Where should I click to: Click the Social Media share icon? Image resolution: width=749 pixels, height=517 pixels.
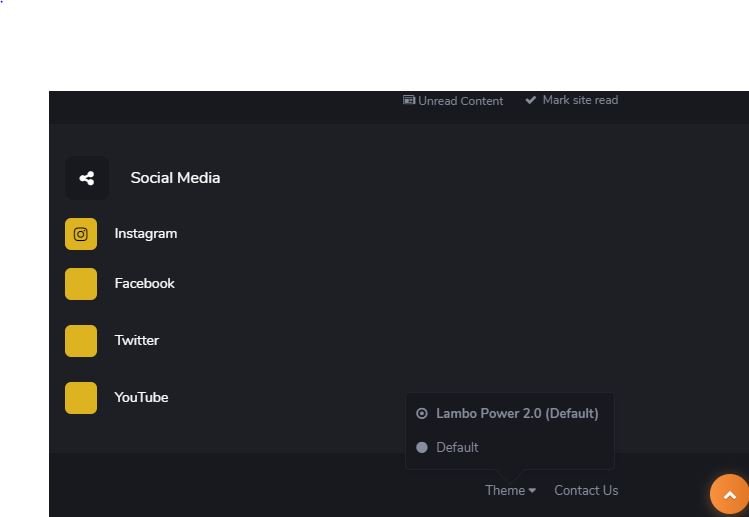pyautogui.click(x=86, y=178)
